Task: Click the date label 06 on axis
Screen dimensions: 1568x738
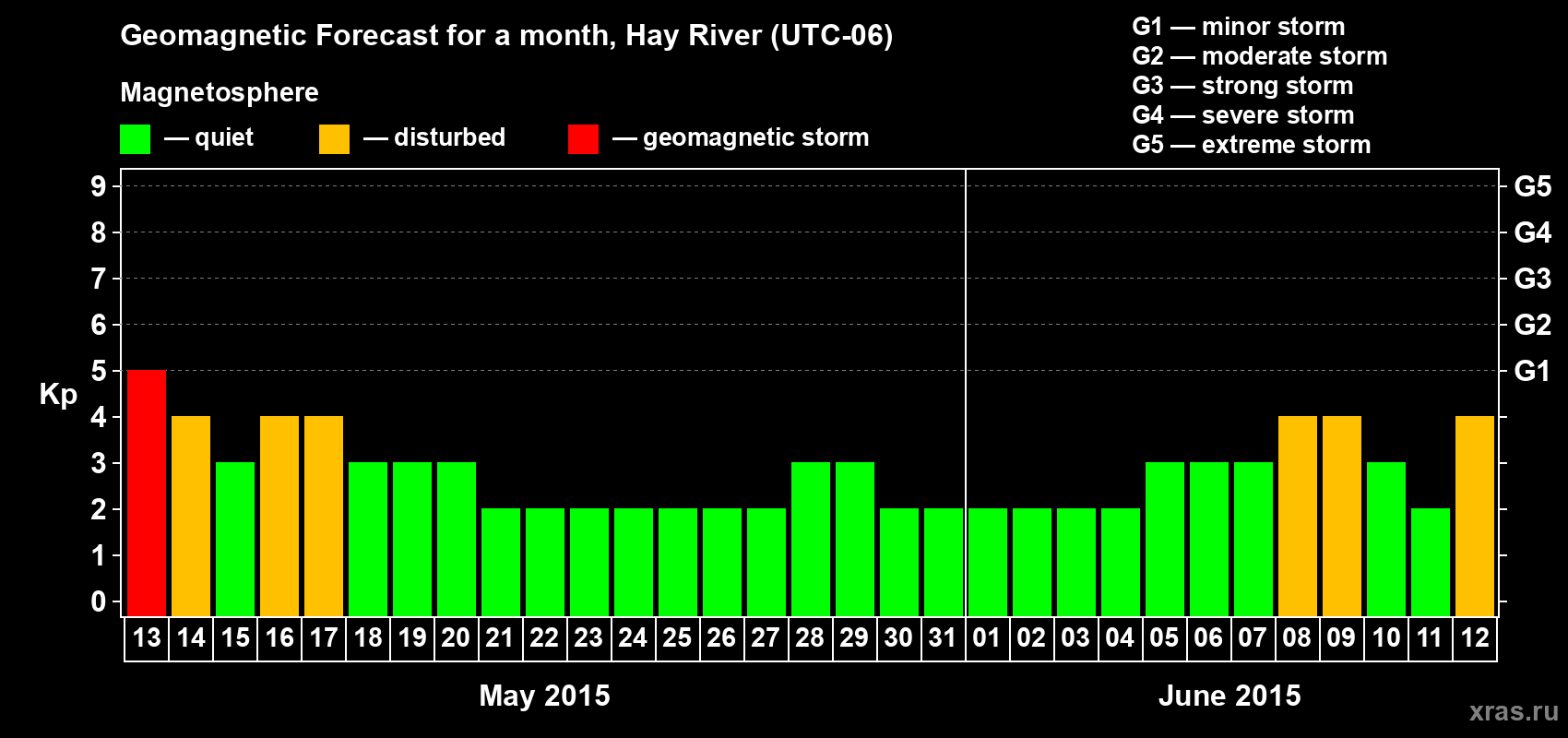Action: [1208, 638]
